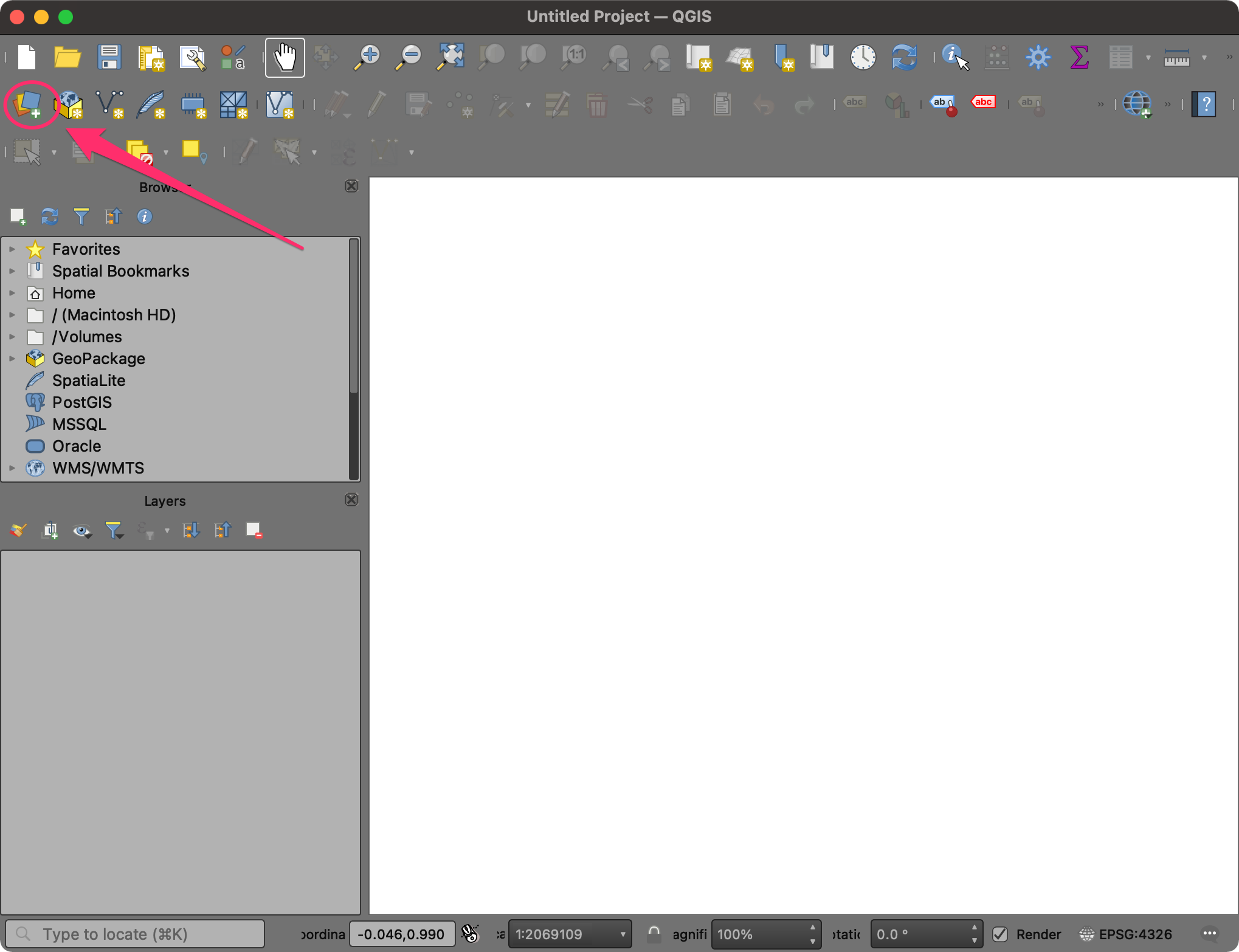Viewport: 1239px width, 952px height.
Task: Refresh the Browser panel
Action: coord(49,216)
